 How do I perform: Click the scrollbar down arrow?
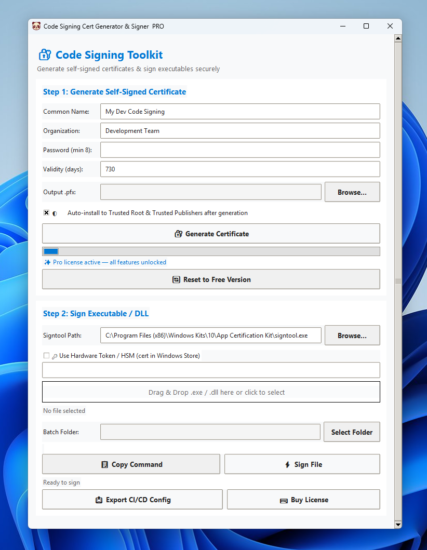click(398, 525)
